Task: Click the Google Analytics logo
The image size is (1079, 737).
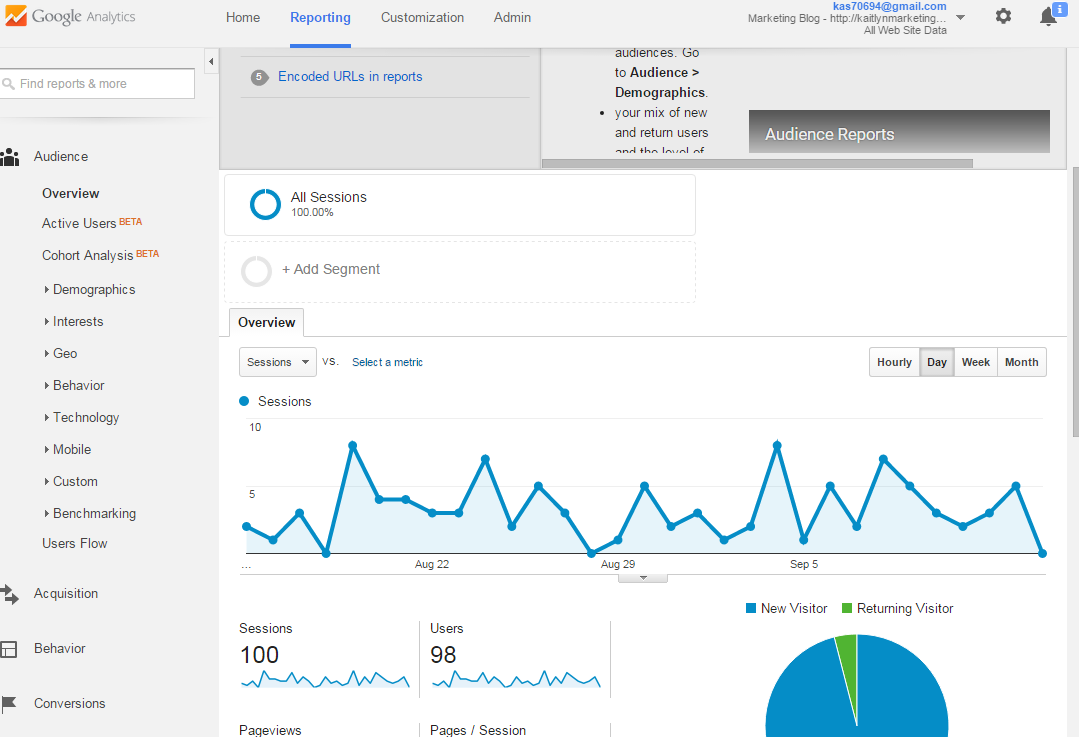Action: (70, 17)
